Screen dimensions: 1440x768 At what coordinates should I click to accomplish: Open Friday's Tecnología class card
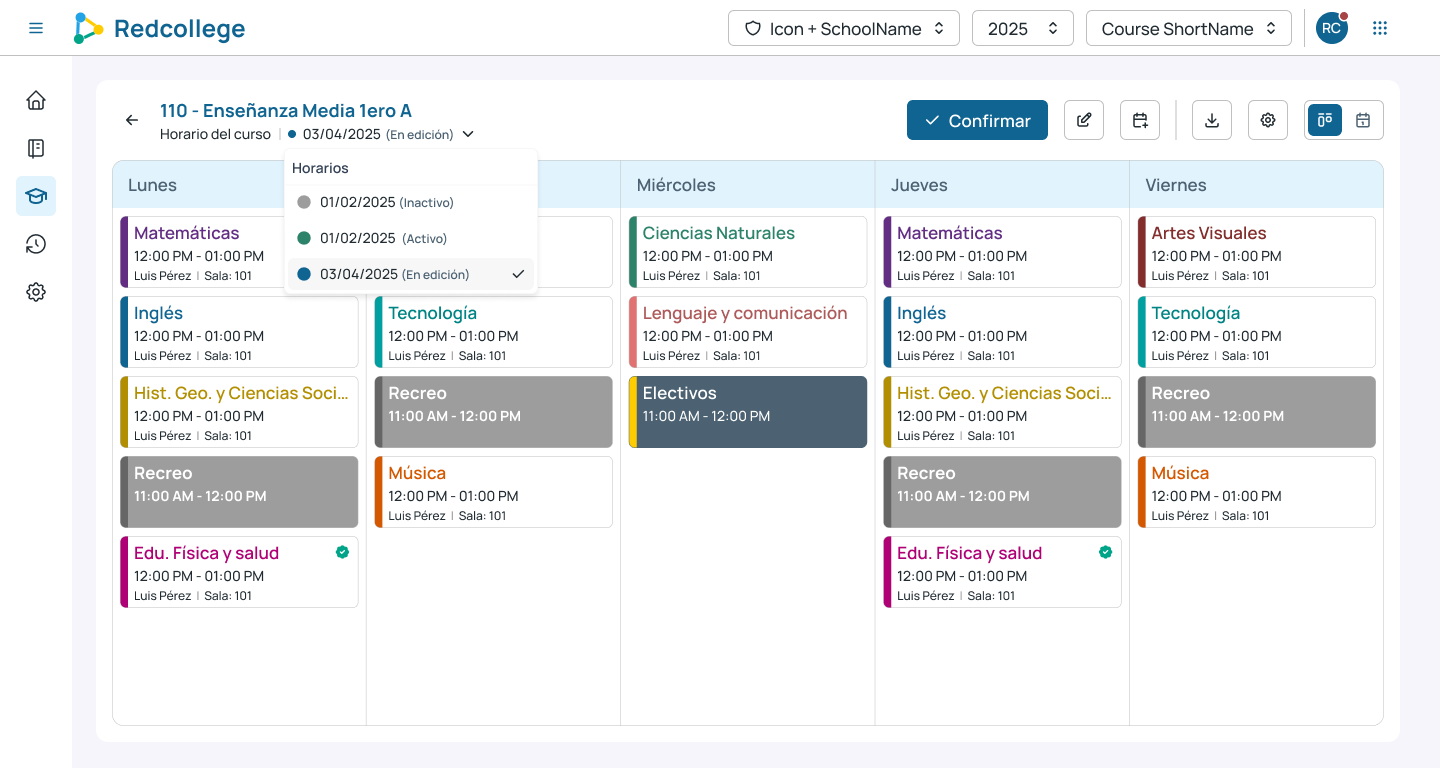pyautogui.click(x=1256, y=332)
